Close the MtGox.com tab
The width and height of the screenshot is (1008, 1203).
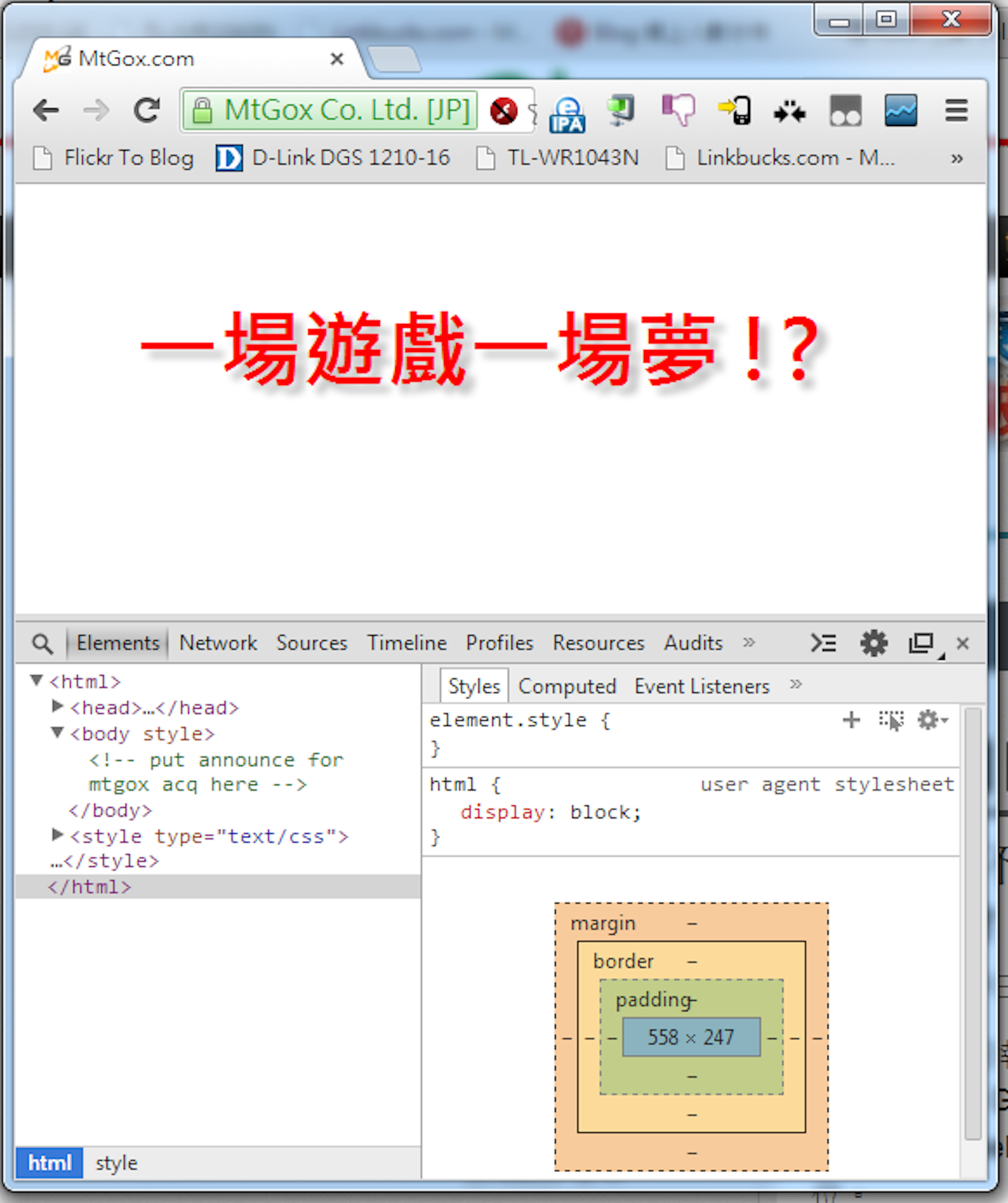[x=337, y=58]
